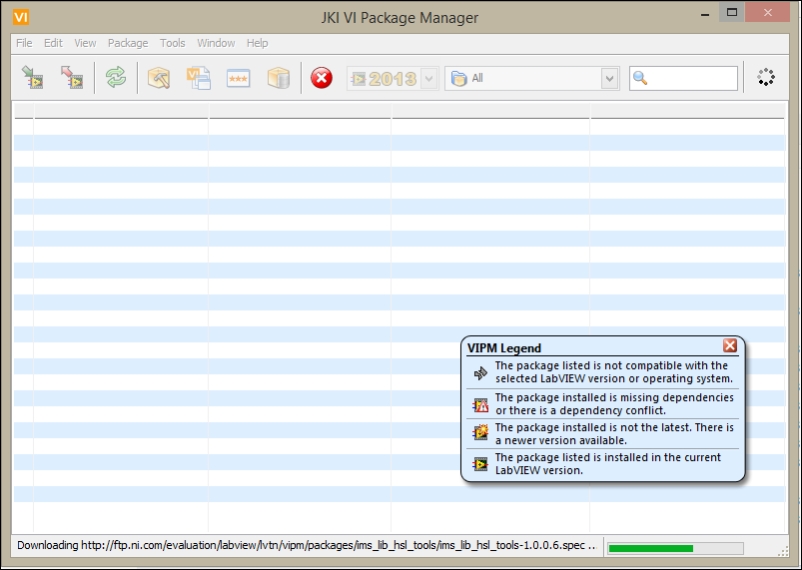
Task: Minimize the JKI VI Package Manager window
Action: (705, 14)
